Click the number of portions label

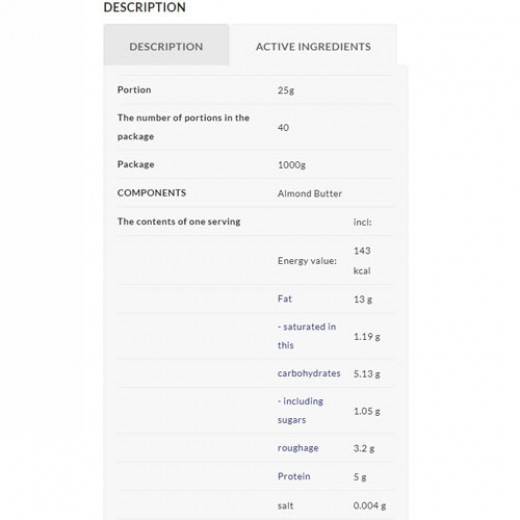[183, 127]
